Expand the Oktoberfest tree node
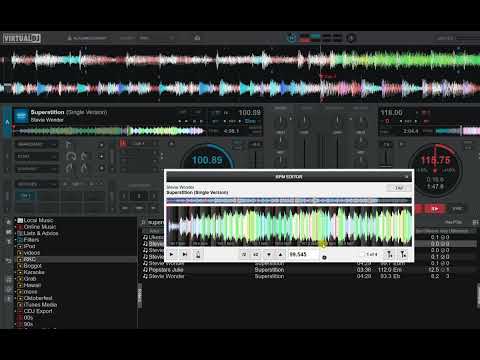480x360 pixels. [x=15, y=298]
